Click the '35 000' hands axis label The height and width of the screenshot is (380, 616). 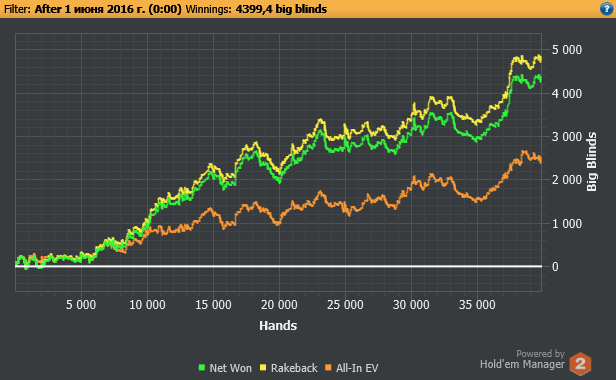(477, 305)
